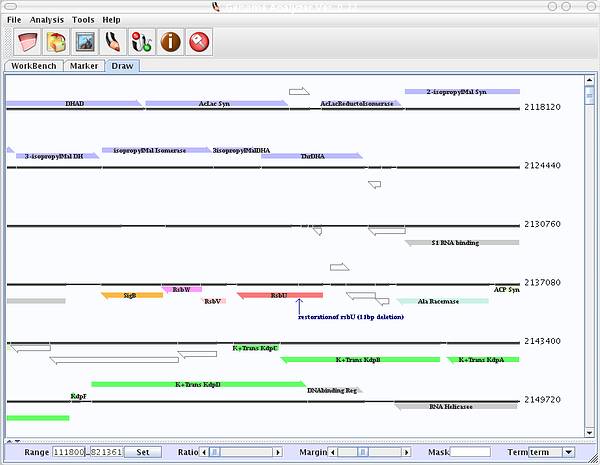The height and width of the screenshot is (465, 600).
Task: Open the File menu
Action: click(14, 19)
